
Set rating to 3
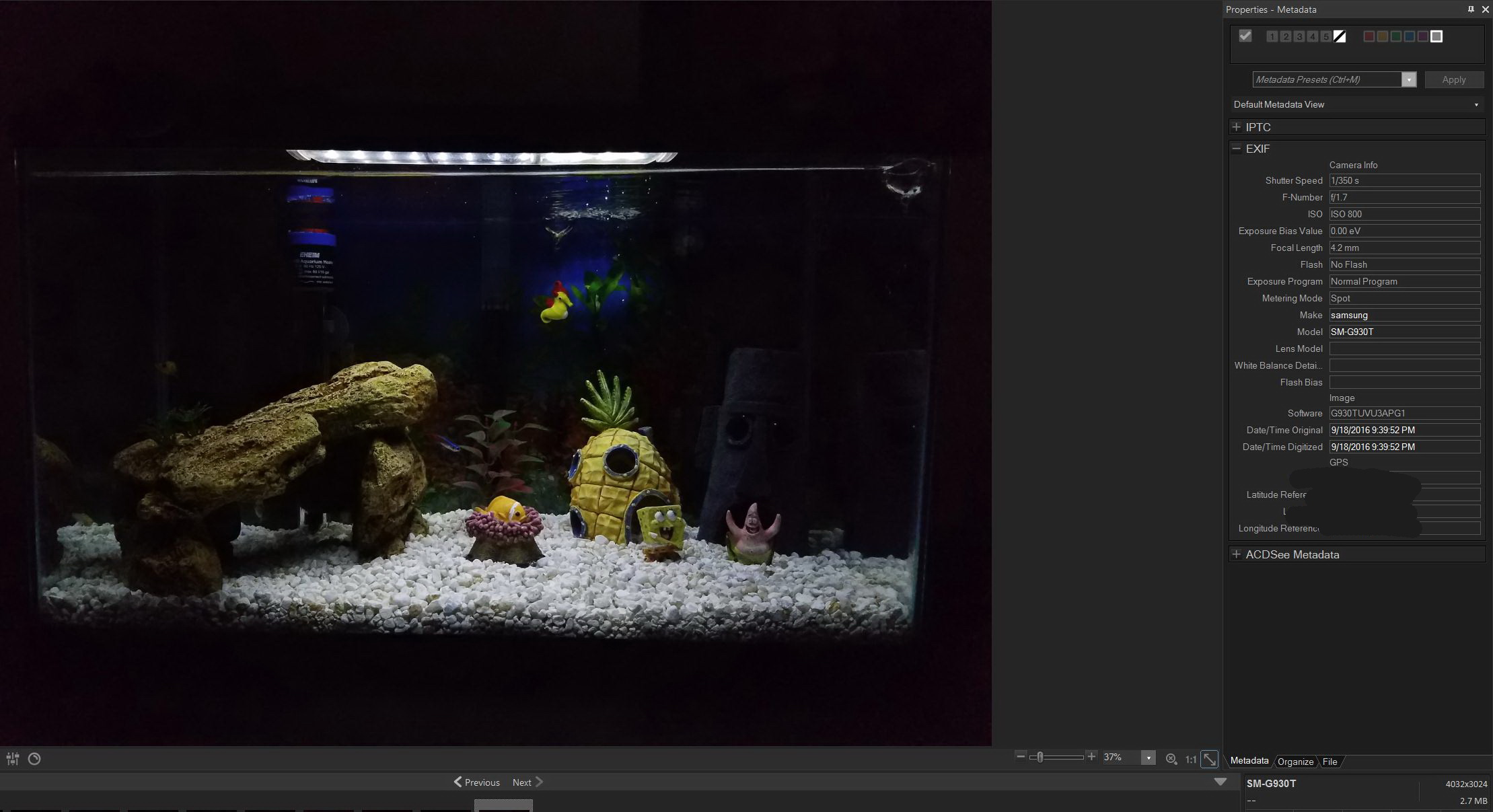(x=1299, y=36)
